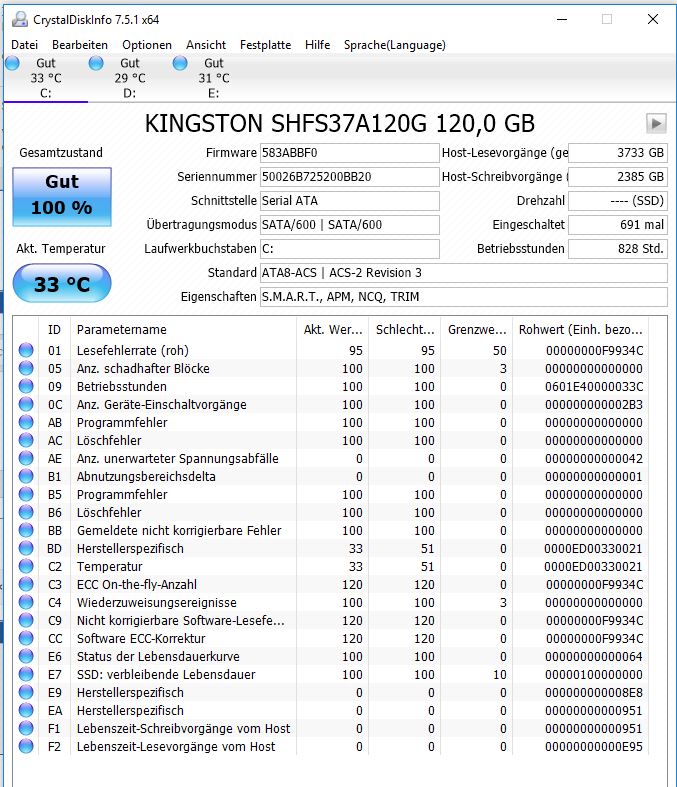Click status orb for Nicht korrigierbare Software-Lesefe...
This screenshot has width=677, height=787.
click(x=26, y=620)
